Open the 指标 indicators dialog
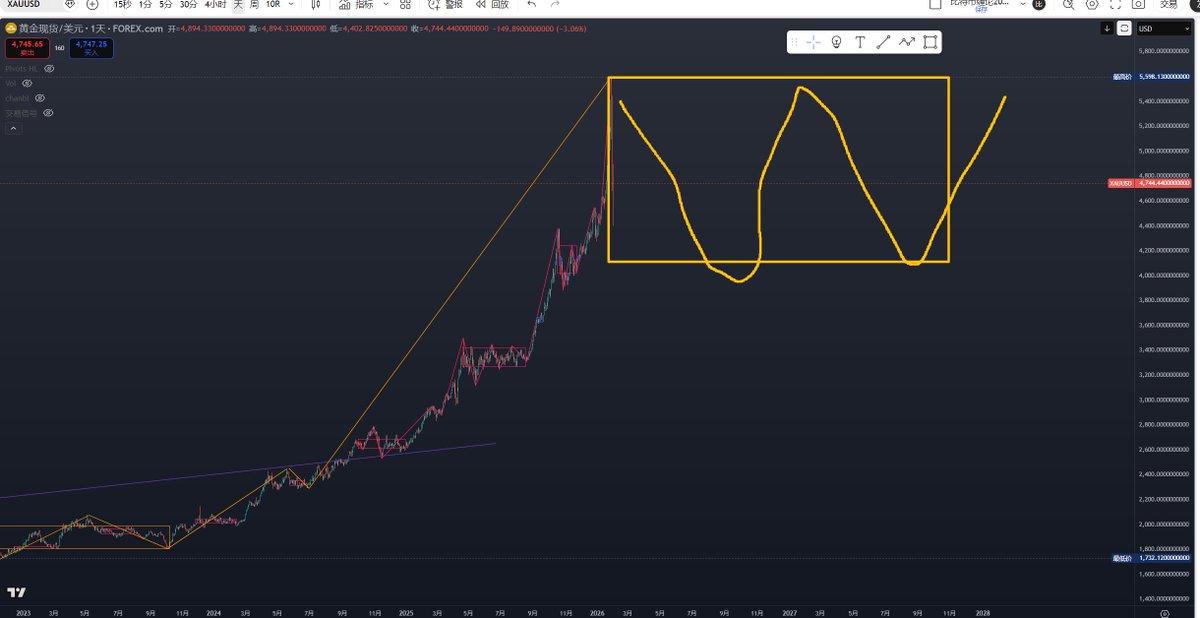 (x=358, y=4)
